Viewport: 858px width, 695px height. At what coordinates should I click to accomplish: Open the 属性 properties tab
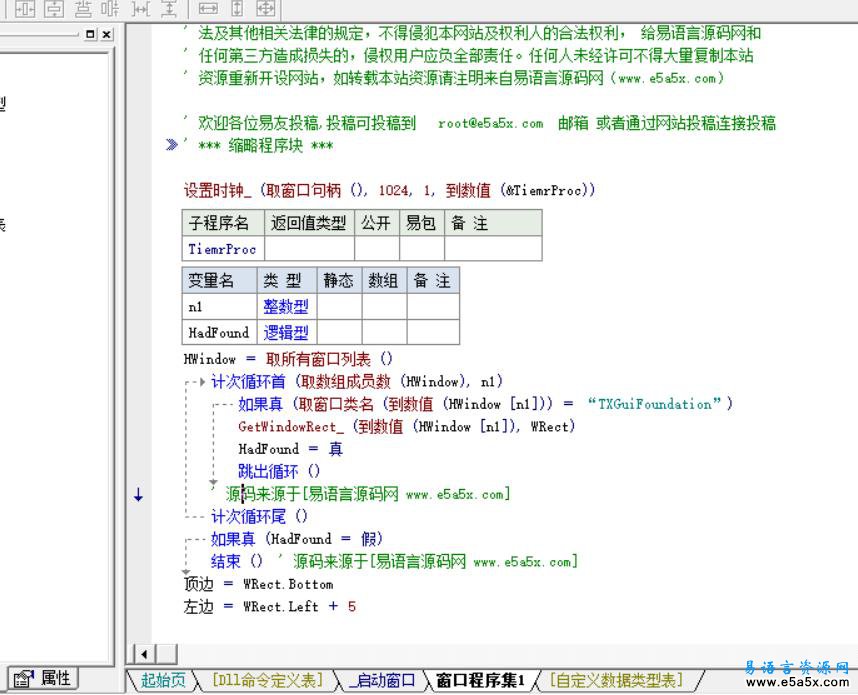tap(43, 679)
